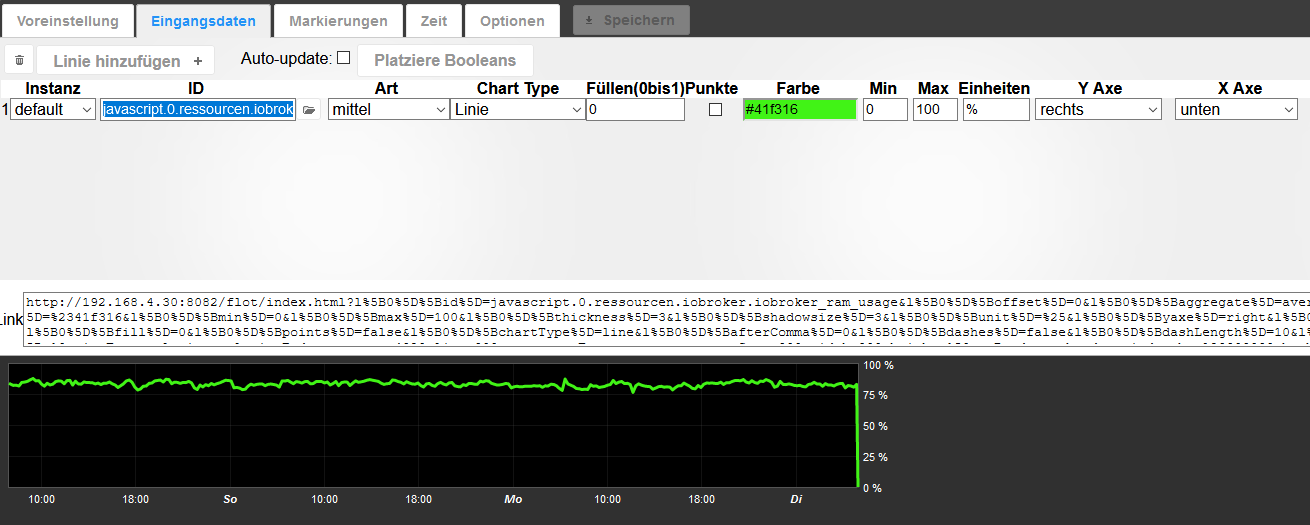
Task: Click the plus icon on Linie hinzufügen
Action: tap(197, 61)
